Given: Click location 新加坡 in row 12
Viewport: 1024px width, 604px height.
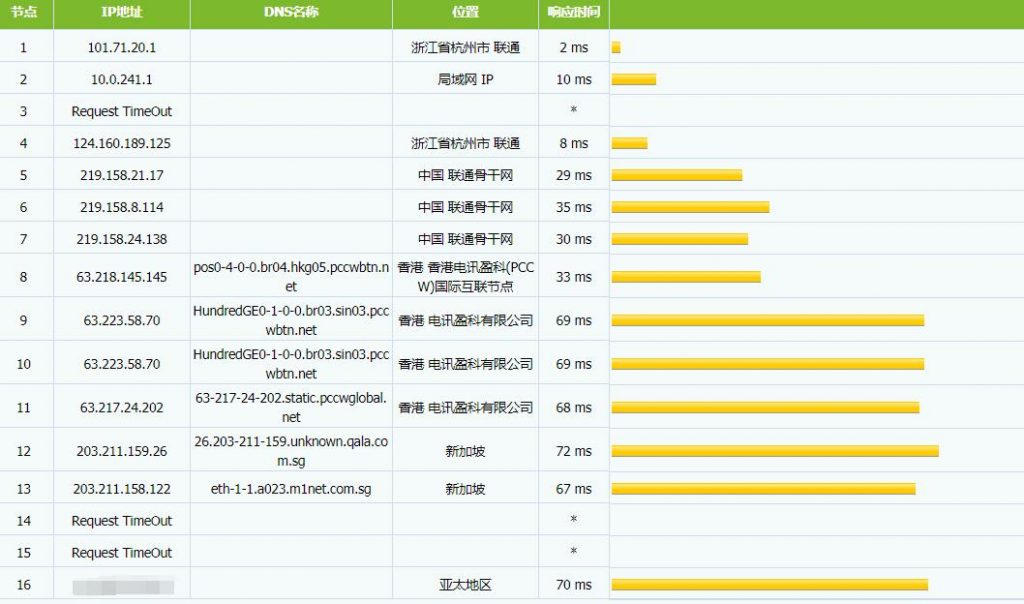Looking at the screenshot, I should pyautogui.click(x=465, y=451).
